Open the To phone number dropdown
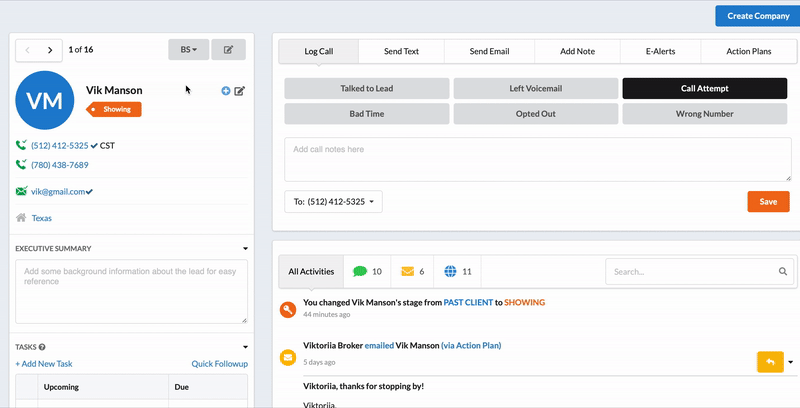Image resolution: width=800 pixels, height=408 pixels. click(x=333, y=202)
